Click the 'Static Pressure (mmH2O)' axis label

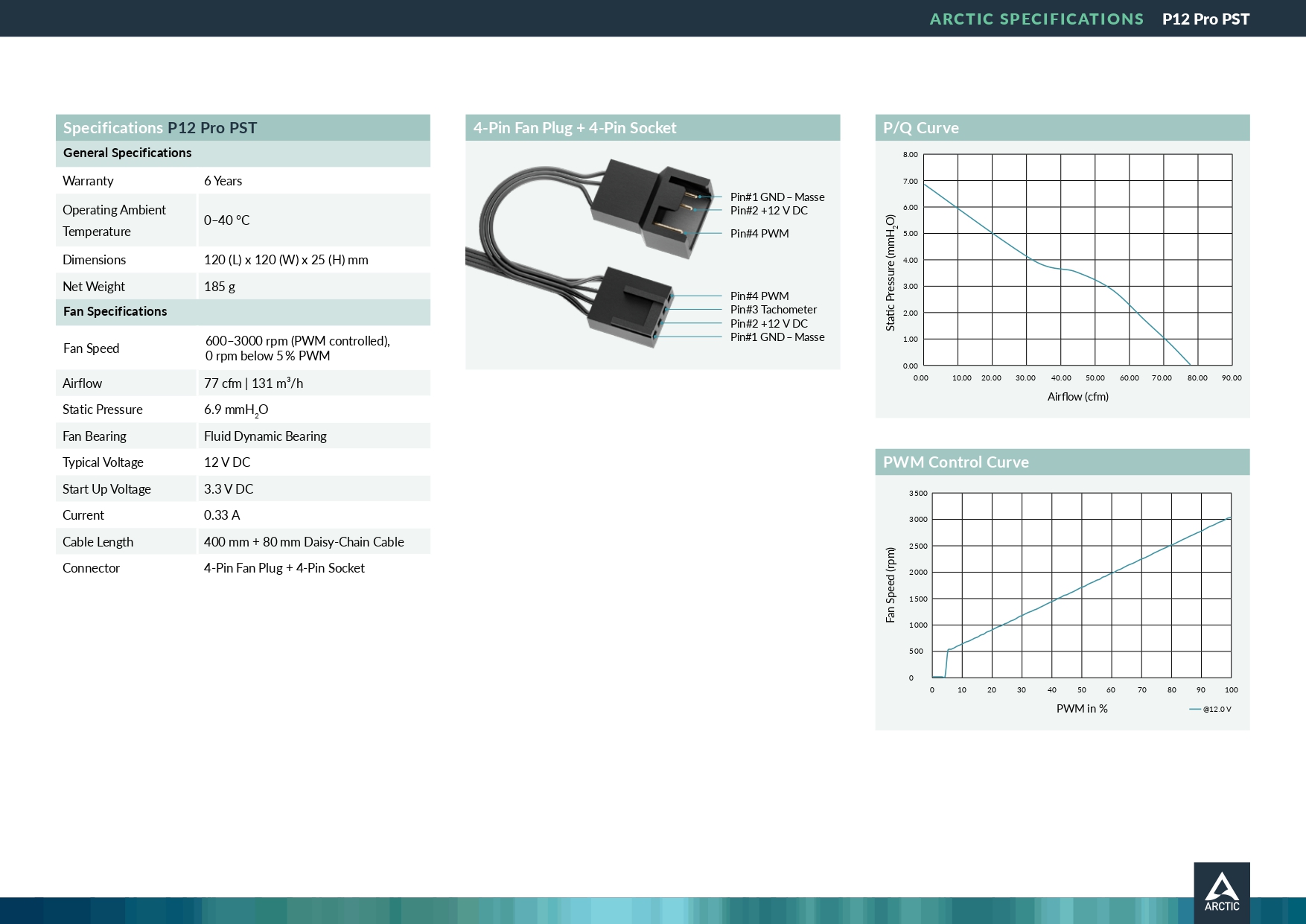coord(891,273)
